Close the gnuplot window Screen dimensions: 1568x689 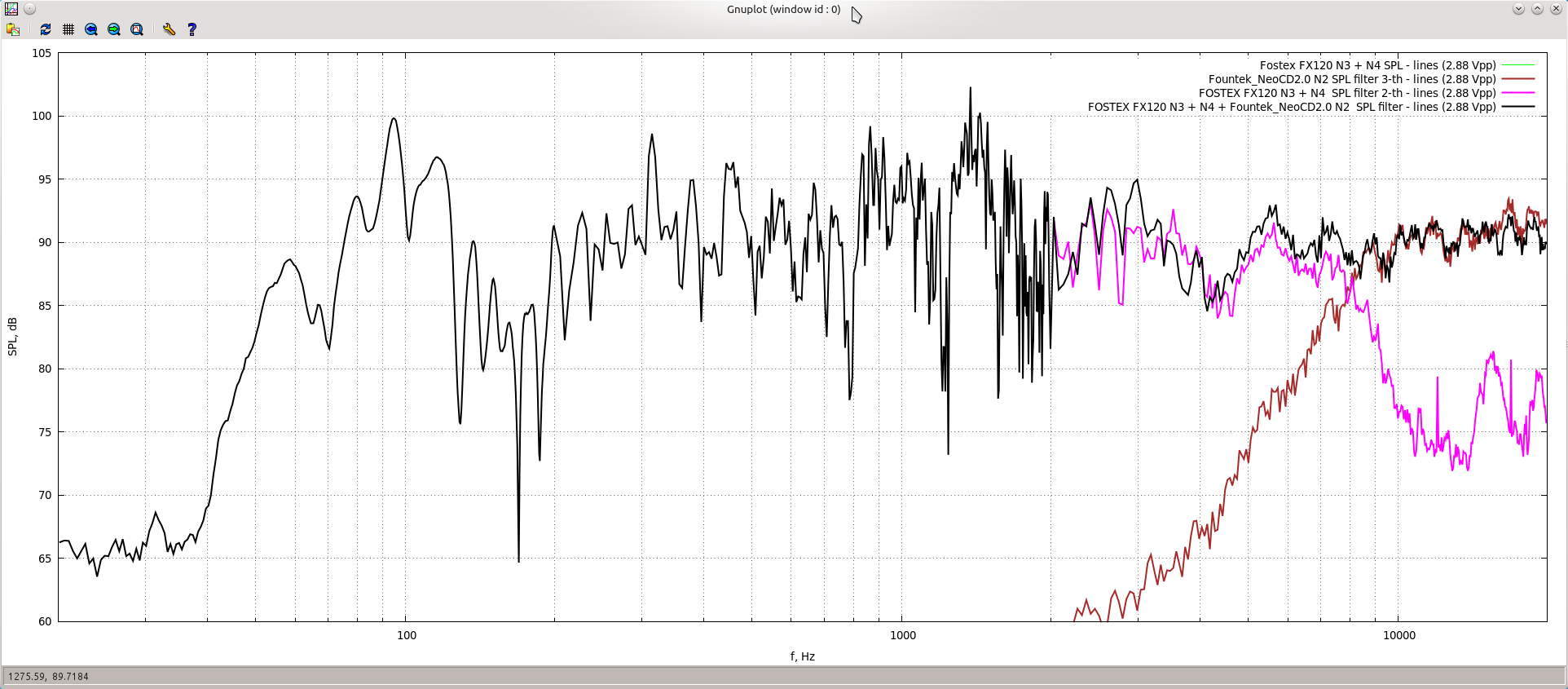1556,9
